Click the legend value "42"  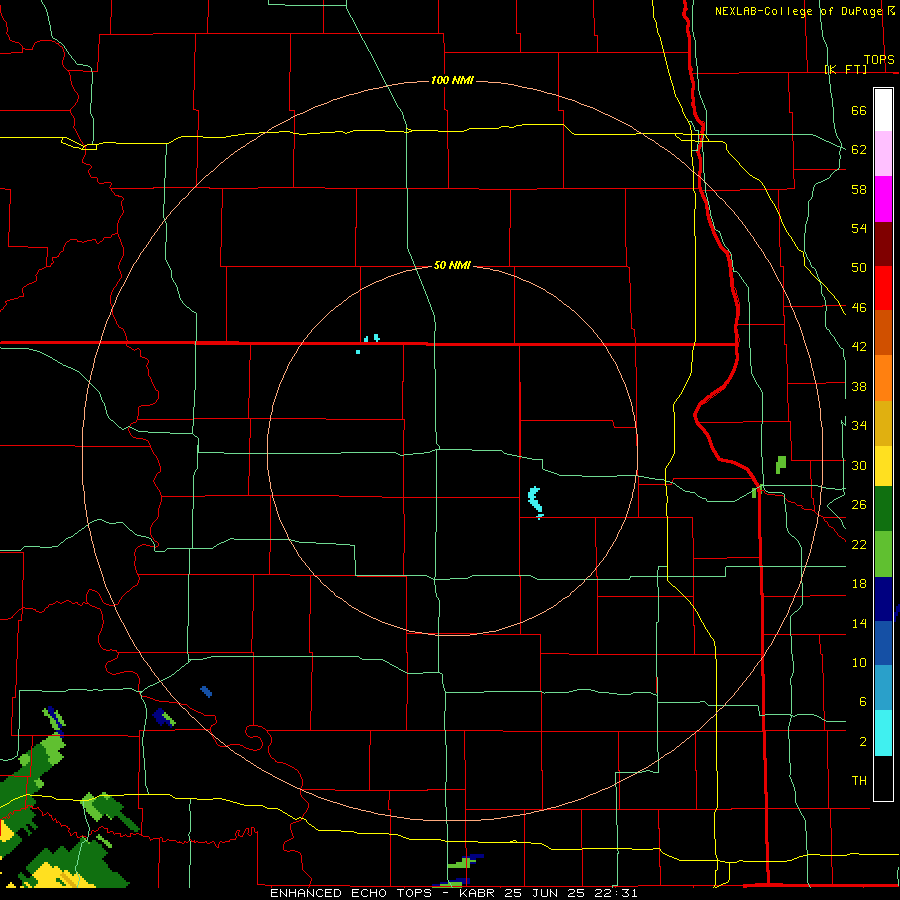pyautogui.click(x=859, y=347)
